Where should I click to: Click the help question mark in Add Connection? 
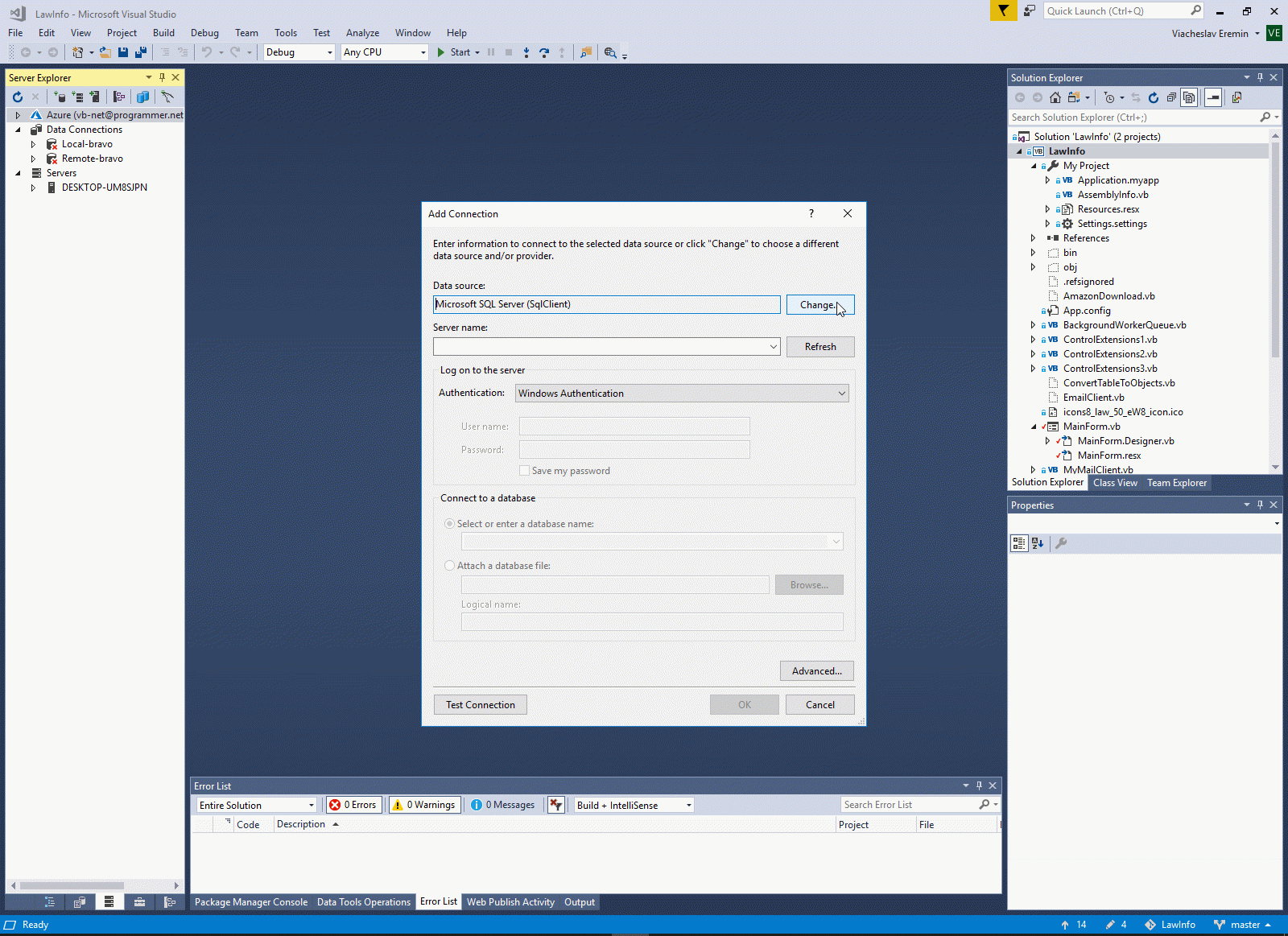point(811,213)
